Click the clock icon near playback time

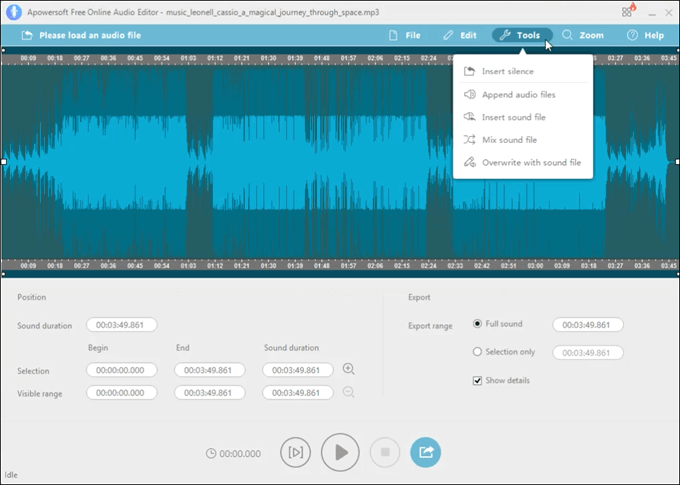(x=211, y=453)
